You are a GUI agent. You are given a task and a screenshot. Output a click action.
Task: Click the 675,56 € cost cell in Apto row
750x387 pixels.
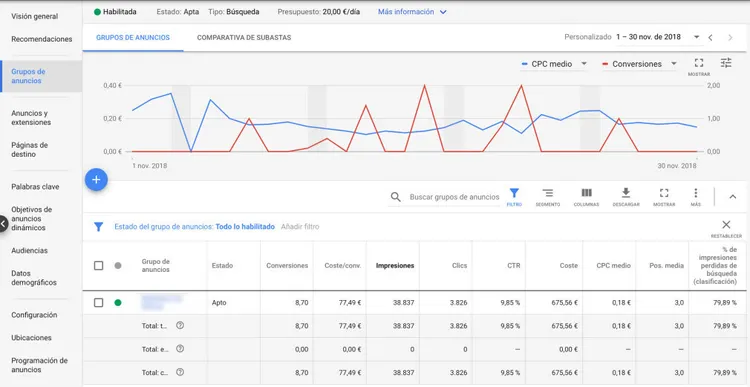pos(564,302)
